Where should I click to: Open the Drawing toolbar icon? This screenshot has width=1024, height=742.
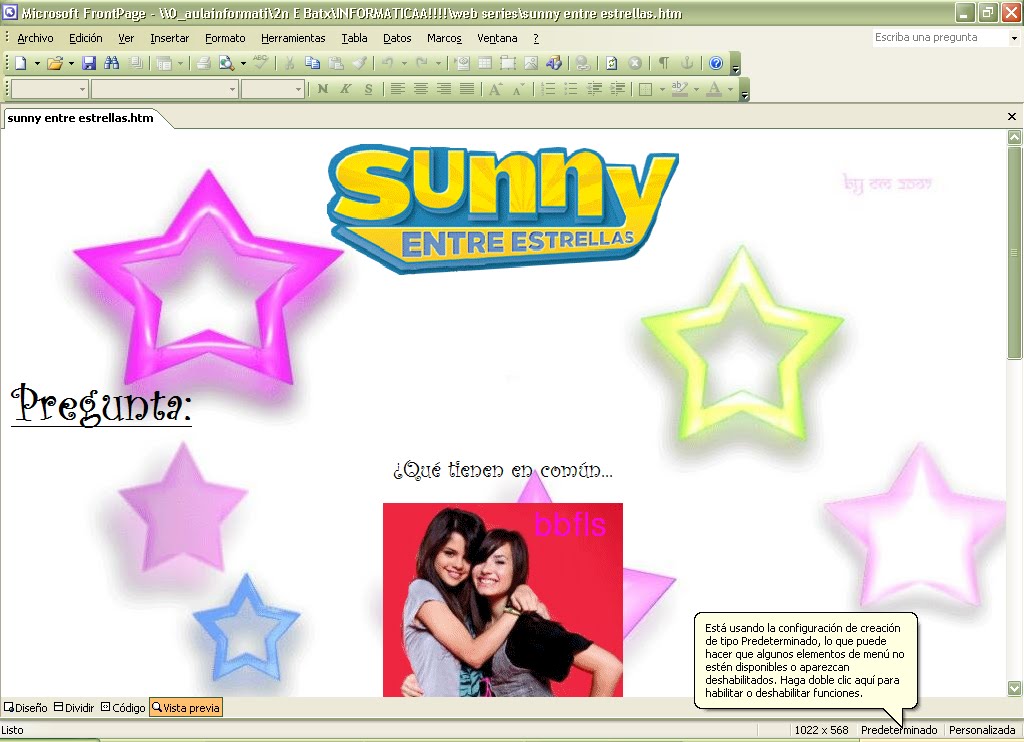pyautogui.click(x=554, y=63)
